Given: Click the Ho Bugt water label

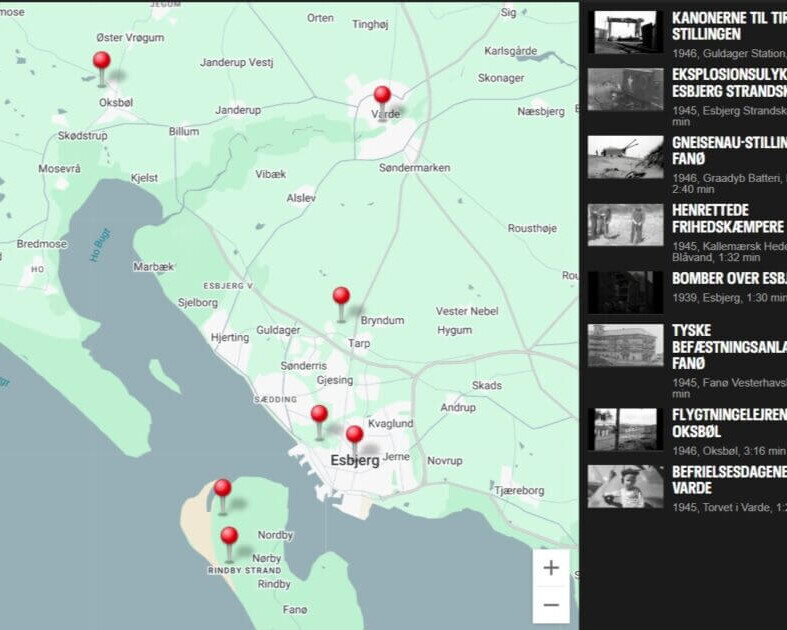Looking at the screenshot, I should [x=100, y=245].
